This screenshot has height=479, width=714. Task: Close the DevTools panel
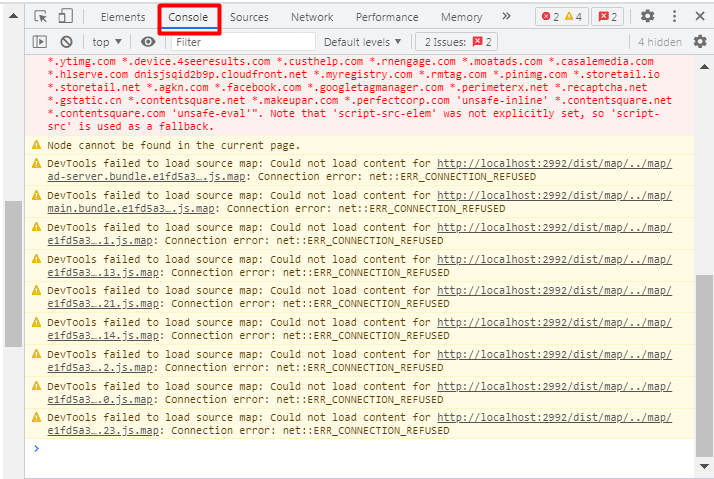click(x=698, y=17)
